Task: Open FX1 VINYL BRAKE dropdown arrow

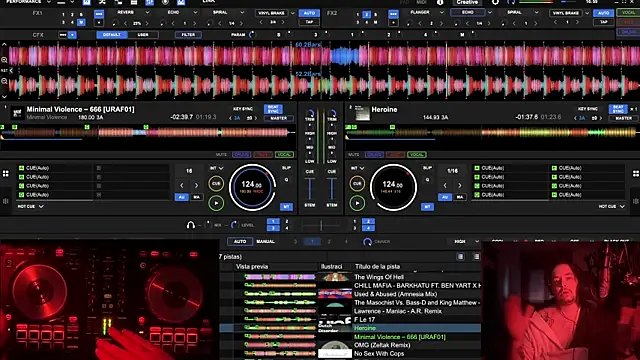Action: [293, 13]
